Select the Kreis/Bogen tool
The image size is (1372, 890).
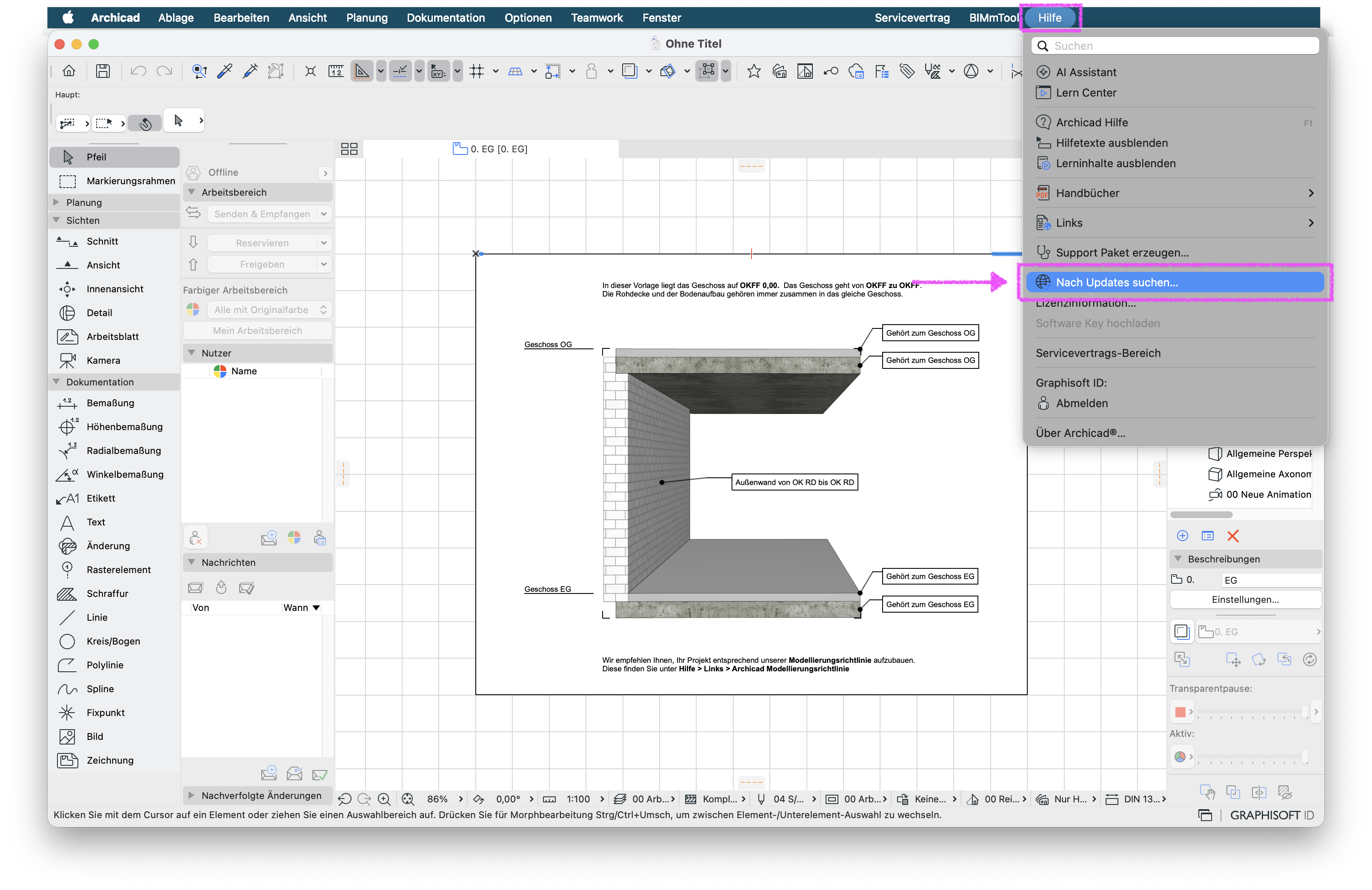click(x=114, y=642)
